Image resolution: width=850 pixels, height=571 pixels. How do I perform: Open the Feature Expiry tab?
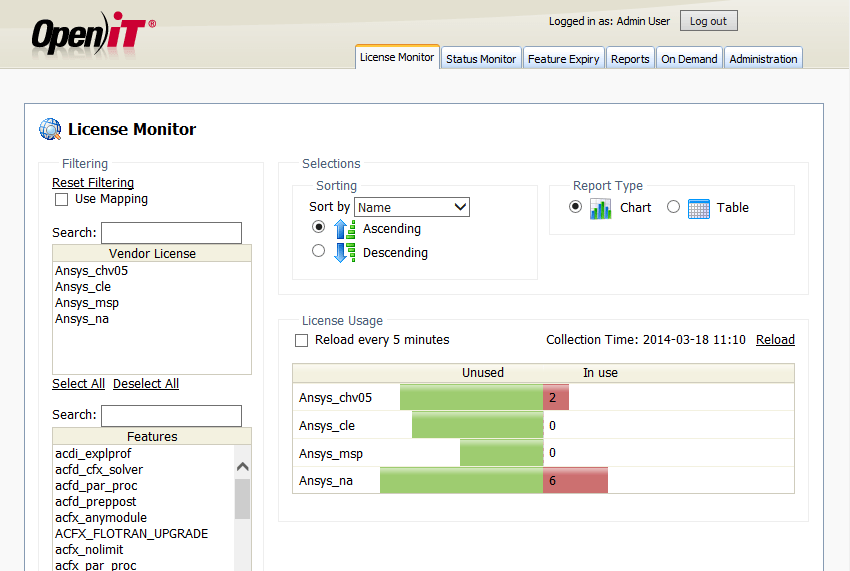(563, 59)
